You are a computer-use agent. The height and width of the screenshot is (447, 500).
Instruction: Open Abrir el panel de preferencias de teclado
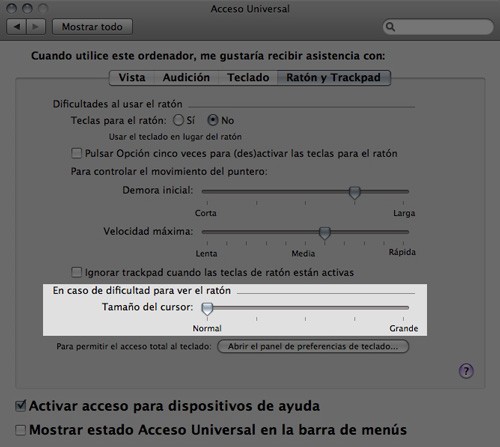click(x=313, y=346)
